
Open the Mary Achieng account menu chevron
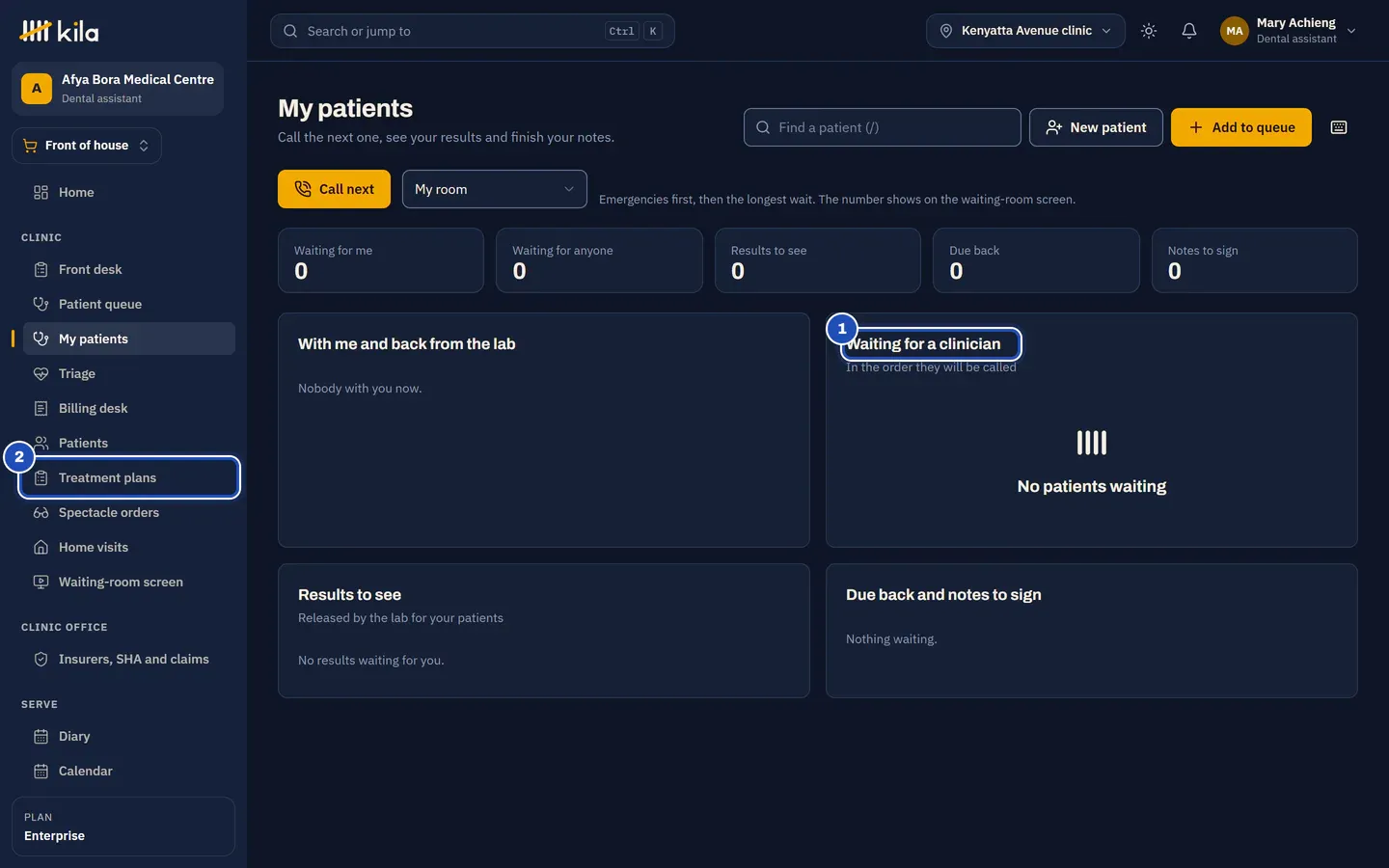click(1351, 31)
